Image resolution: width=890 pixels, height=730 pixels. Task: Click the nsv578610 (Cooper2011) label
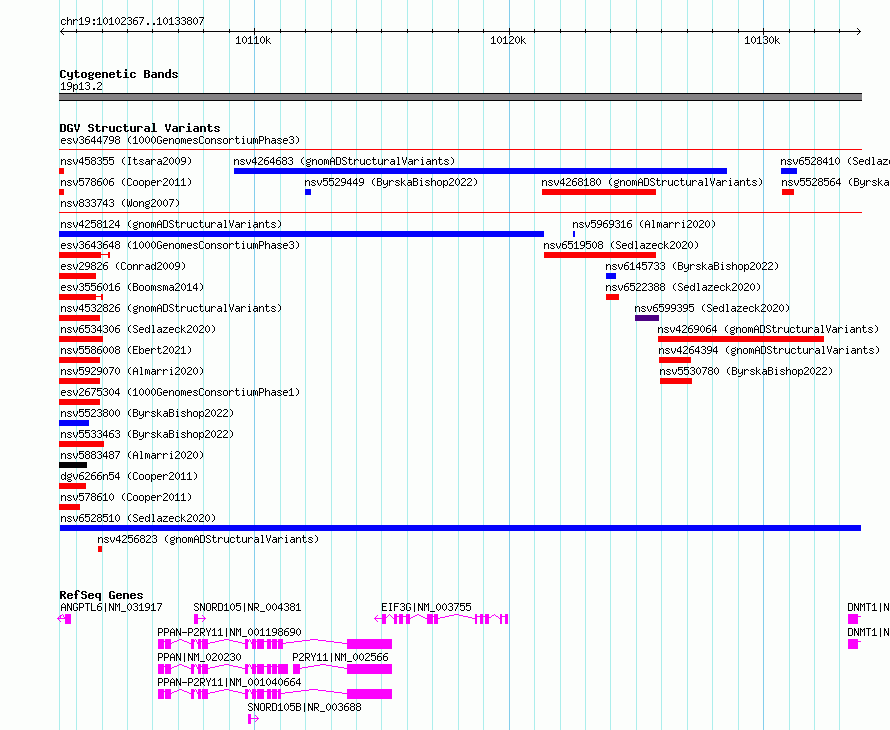point(126,497)
